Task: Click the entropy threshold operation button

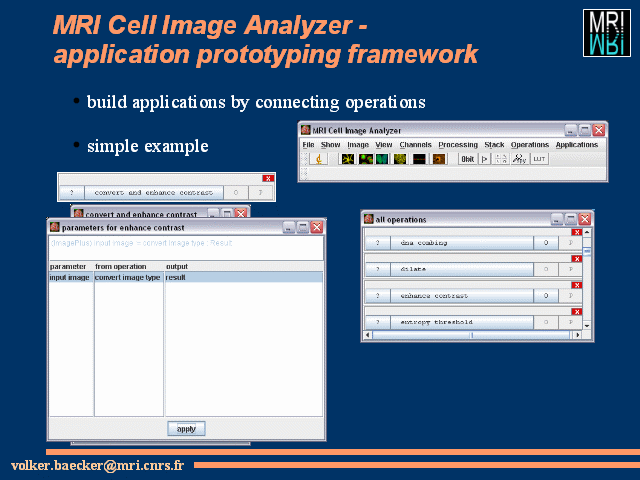Action: (462, 322)
